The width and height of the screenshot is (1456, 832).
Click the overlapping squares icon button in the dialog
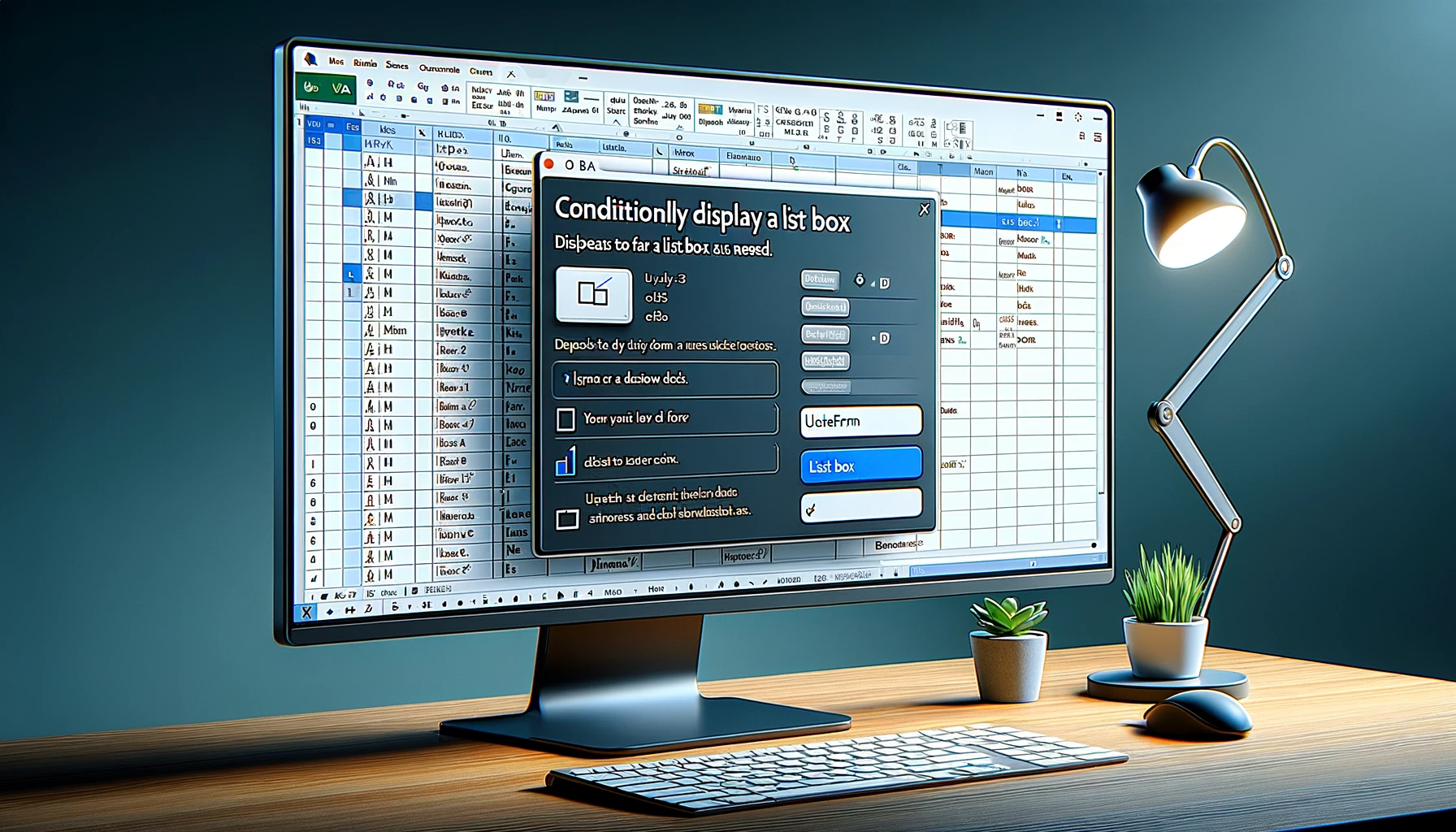click(x=594, y=294)
